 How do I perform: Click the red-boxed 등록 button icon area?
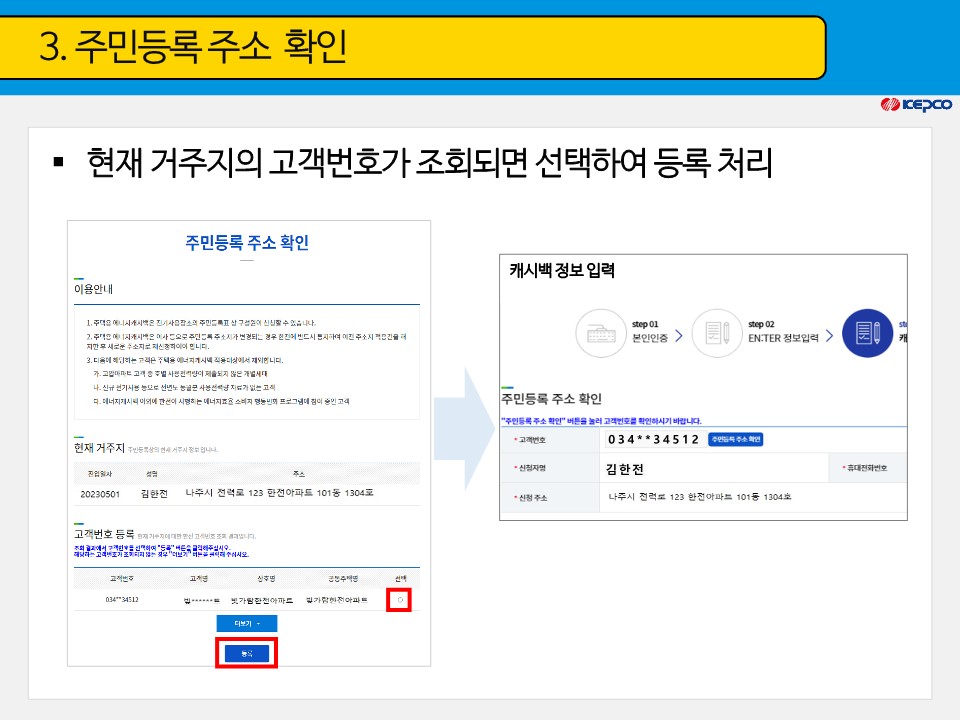pos(248,651)
